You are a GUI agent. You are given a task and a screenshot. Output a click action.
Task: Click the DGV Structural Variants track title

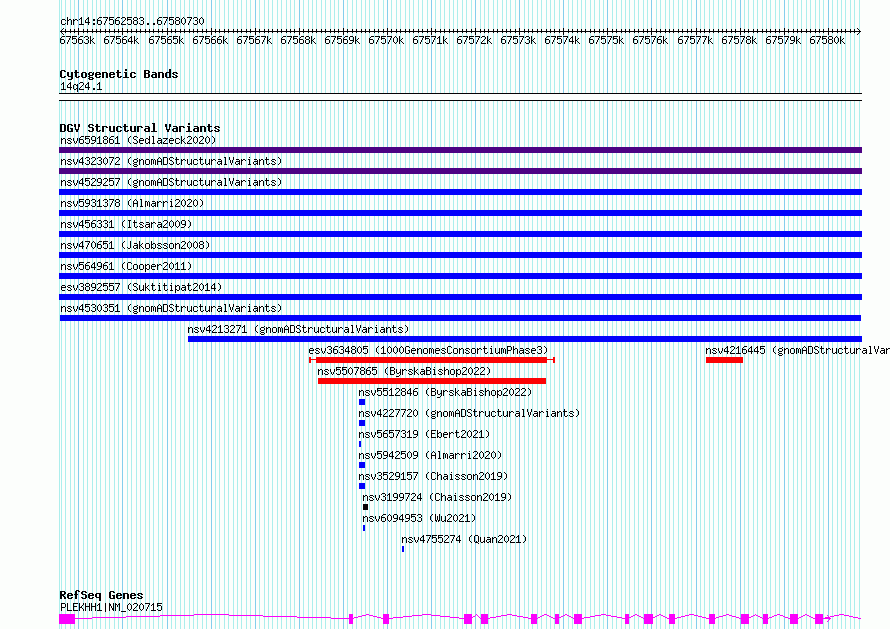[x=140, y=128]
